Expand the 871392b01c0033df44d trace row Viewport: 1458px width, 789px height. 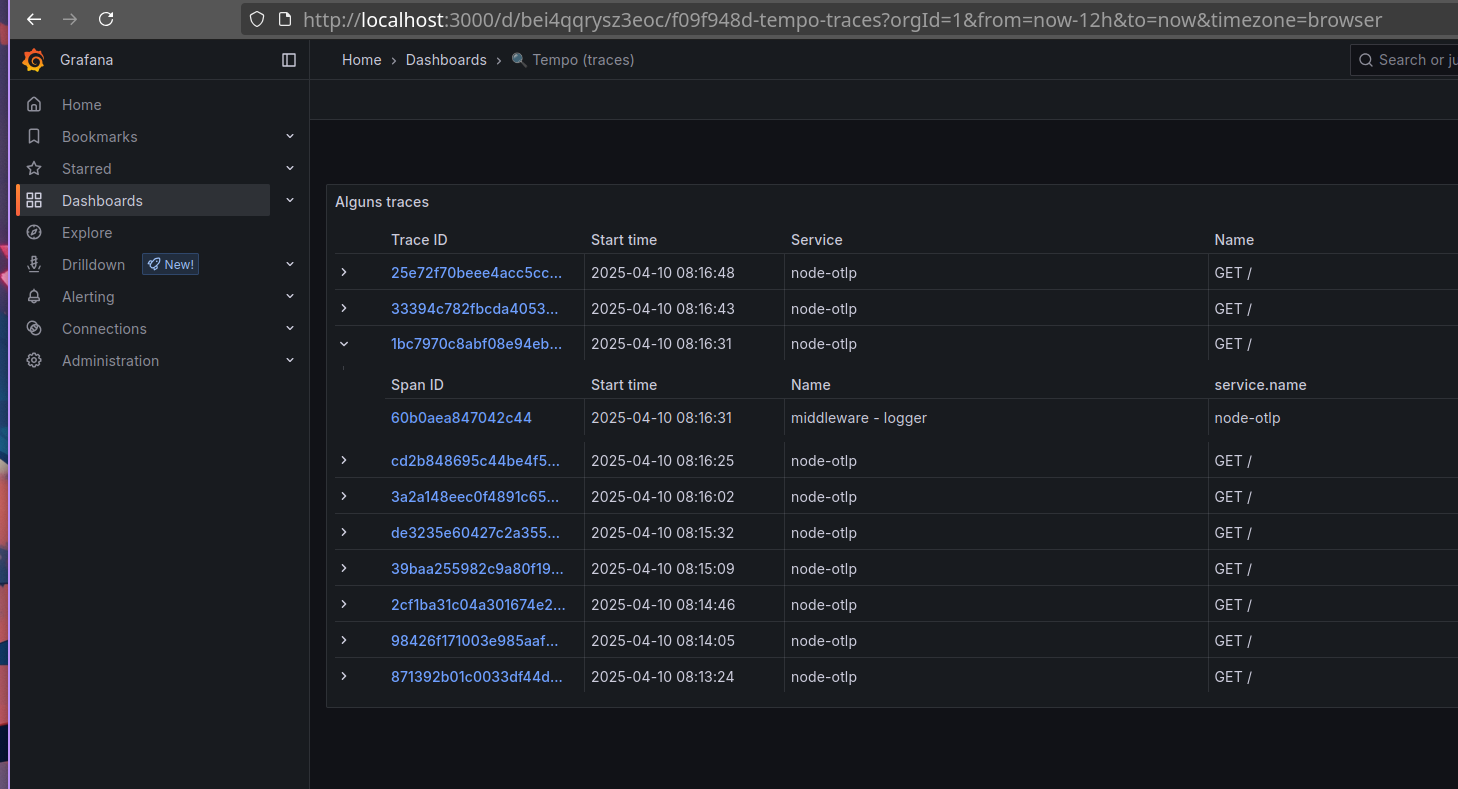pyautogui.click(x=344, y=676)
